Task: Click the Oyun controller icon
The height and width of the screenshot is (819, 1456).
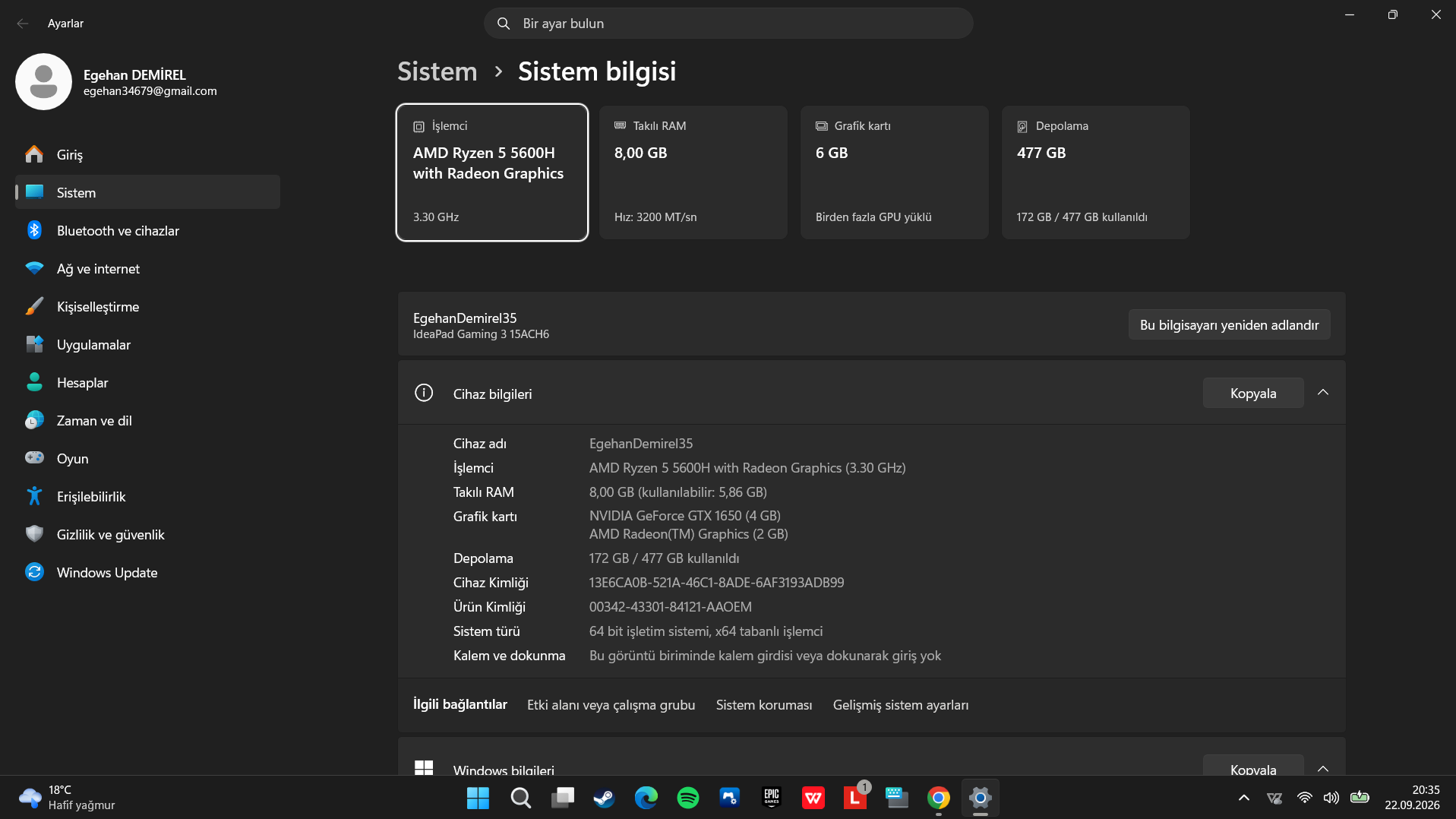Action: [x=34, y=458]
